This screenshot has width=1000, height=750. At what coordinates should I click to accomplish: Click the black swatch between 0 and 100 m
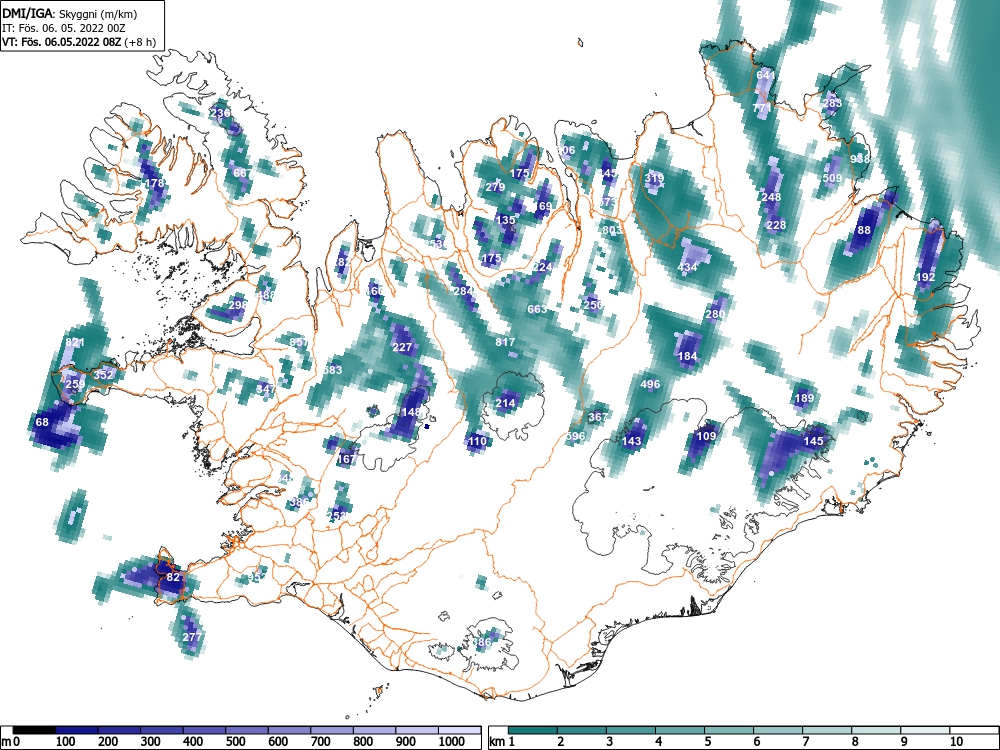pyautogui.click(x=34, y=730)
